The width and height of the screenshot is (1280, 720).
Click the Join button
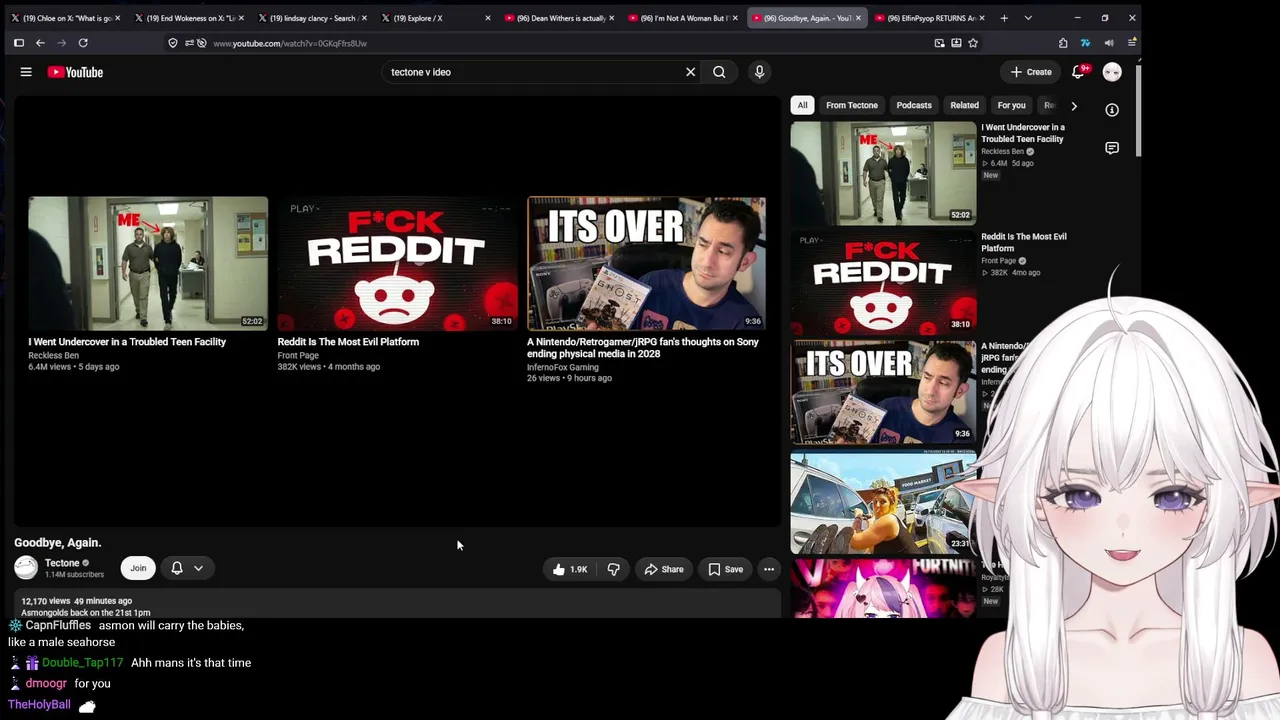138,568
